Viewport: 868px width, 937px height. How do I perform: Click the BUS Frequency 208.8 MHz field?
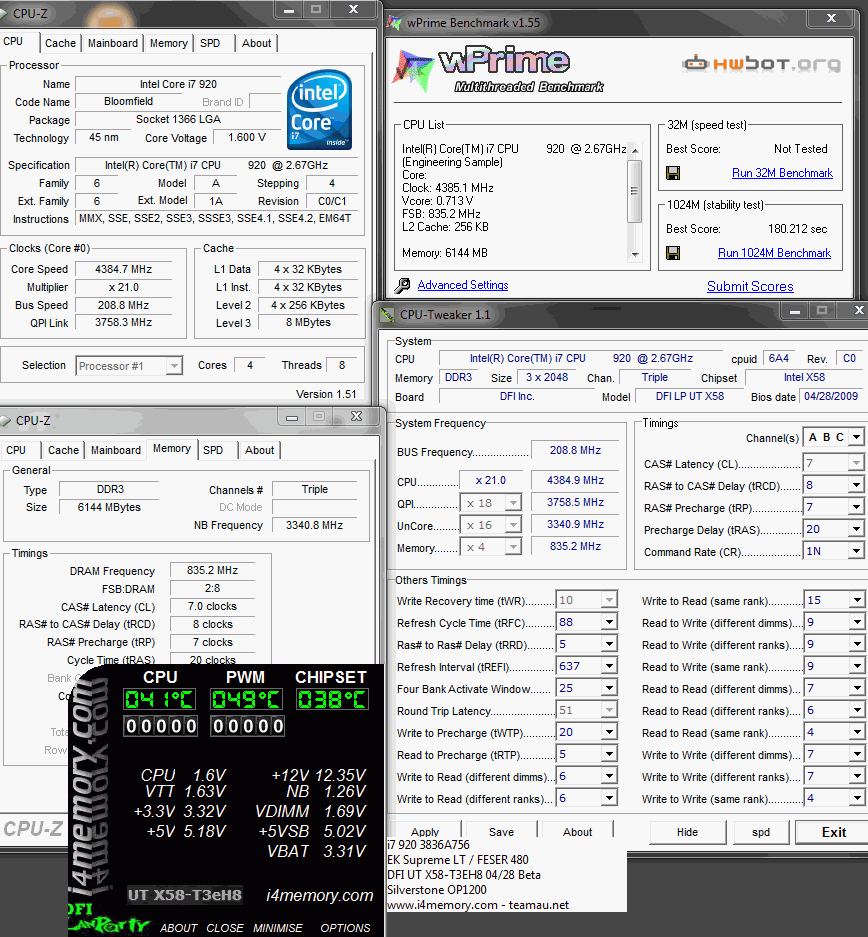pos(575,451)
